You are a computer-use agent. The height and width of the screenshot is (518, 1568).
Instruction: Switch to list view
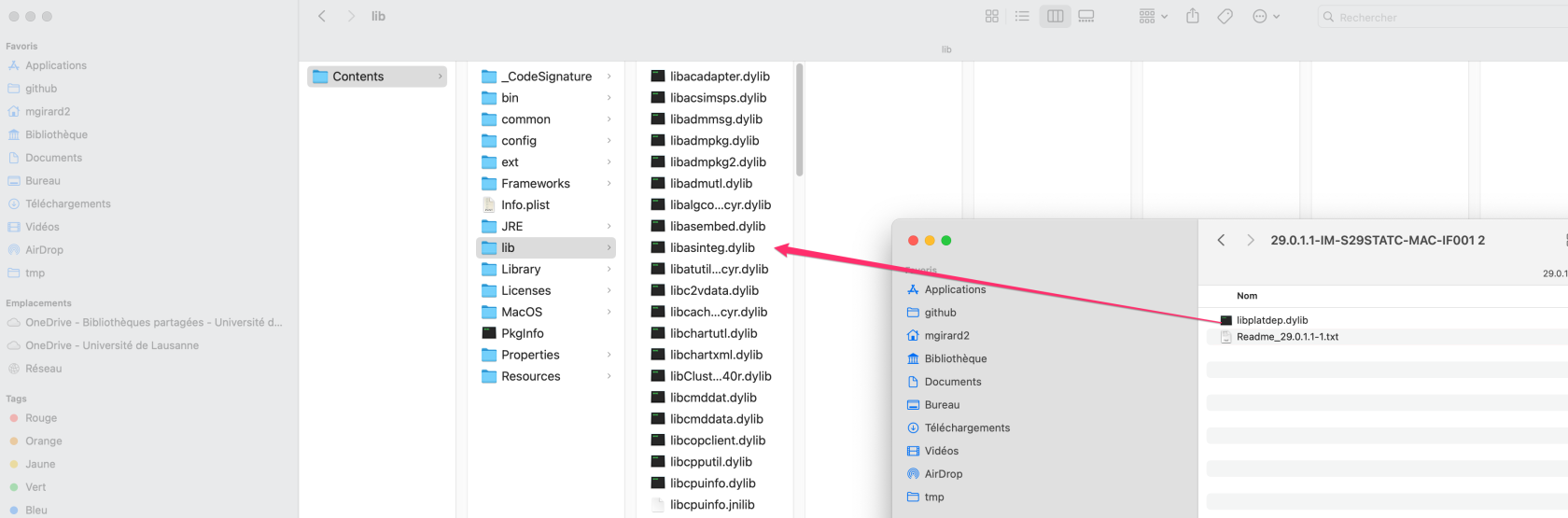1022,16
